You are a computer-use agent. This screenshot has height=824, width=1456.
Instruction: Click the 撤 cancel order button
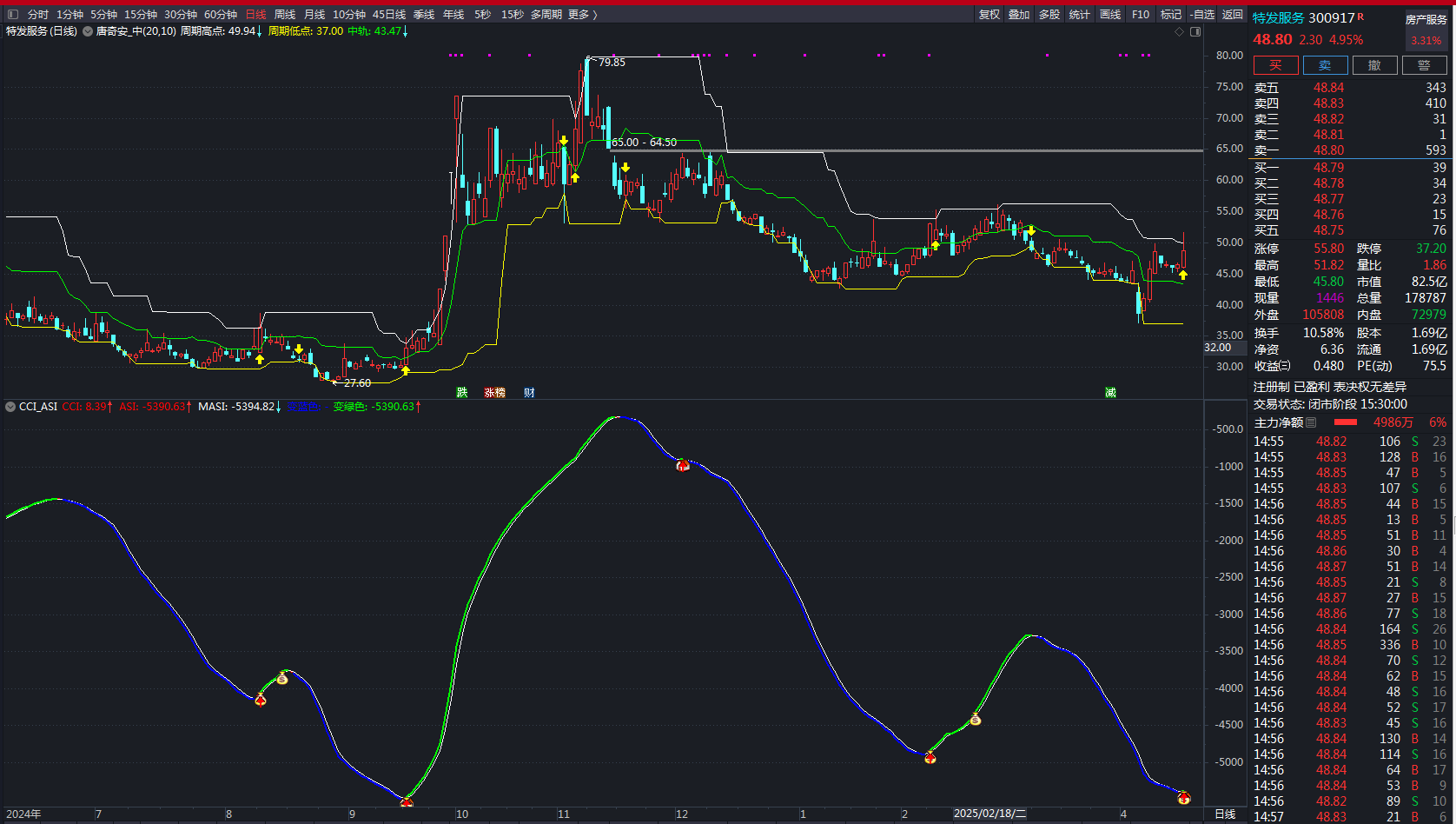(1374, 65)
